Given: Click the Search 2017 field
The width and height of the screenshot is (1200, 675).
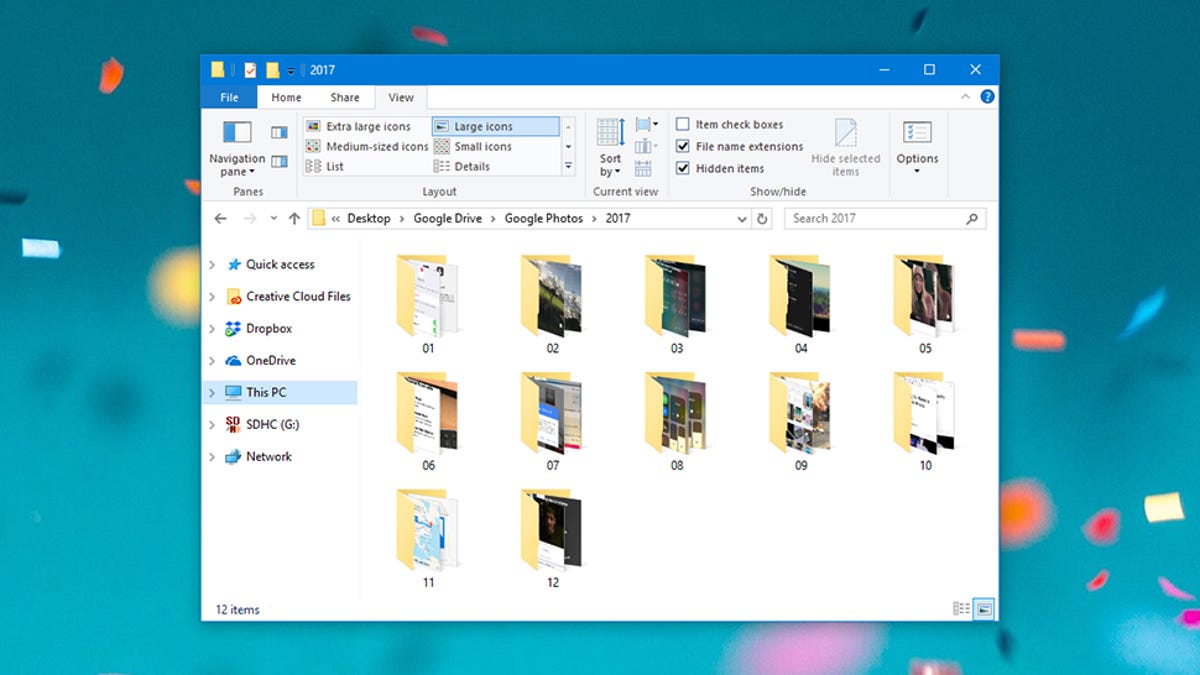Looking at the screenshot, I should 885,219.
